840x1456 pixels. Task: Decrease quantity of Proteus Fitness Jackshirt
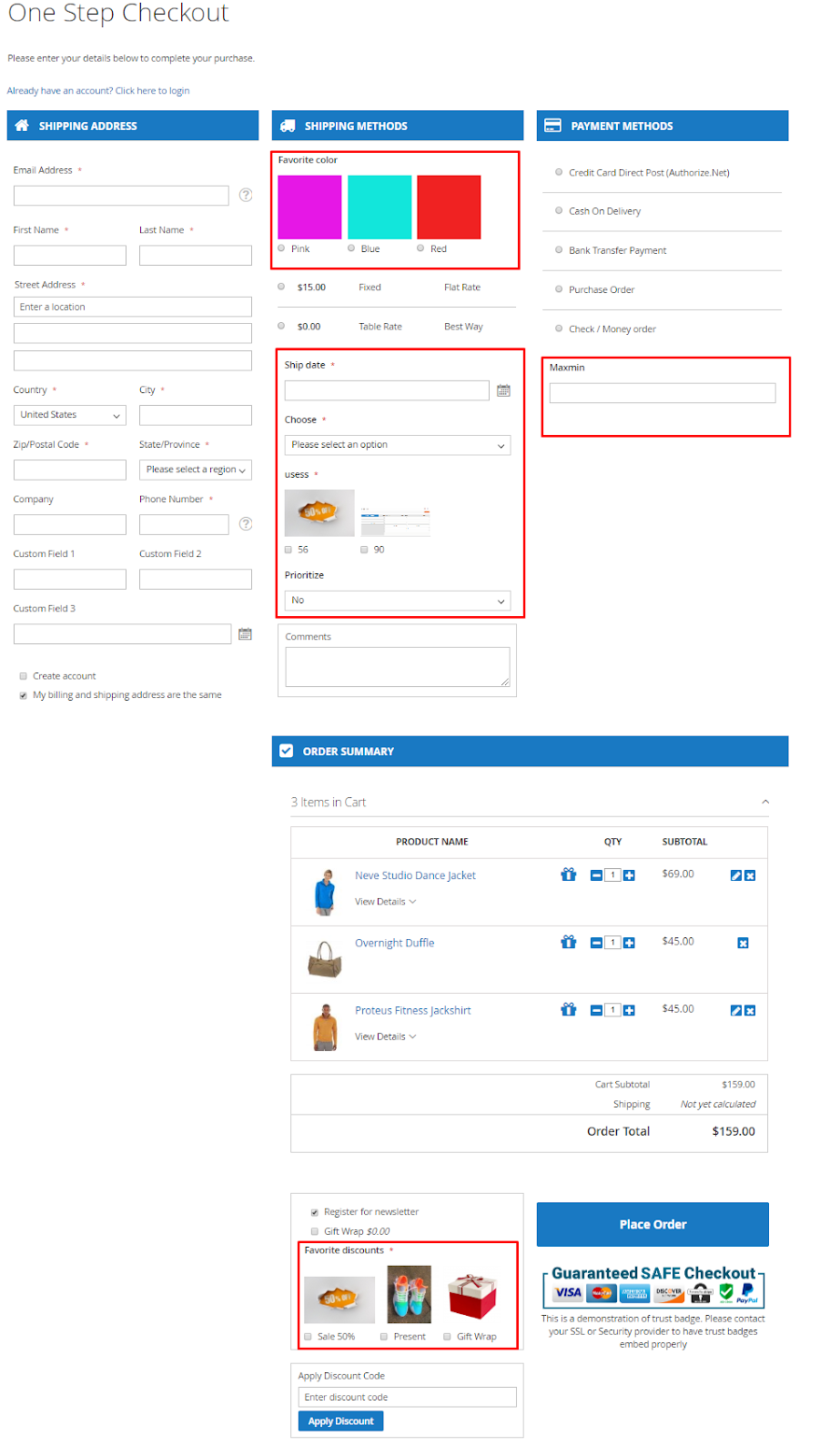coord(596,1010)
